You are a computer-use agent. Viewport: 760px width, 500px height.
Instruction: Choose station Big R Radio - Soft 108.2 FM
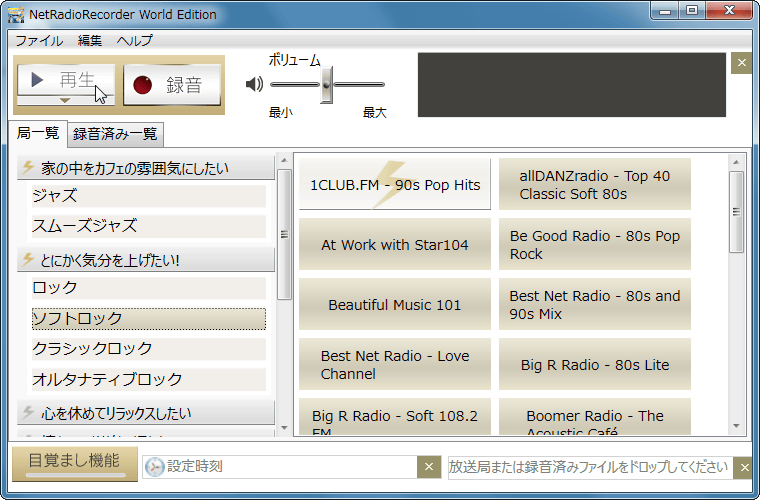pos(395,417)
